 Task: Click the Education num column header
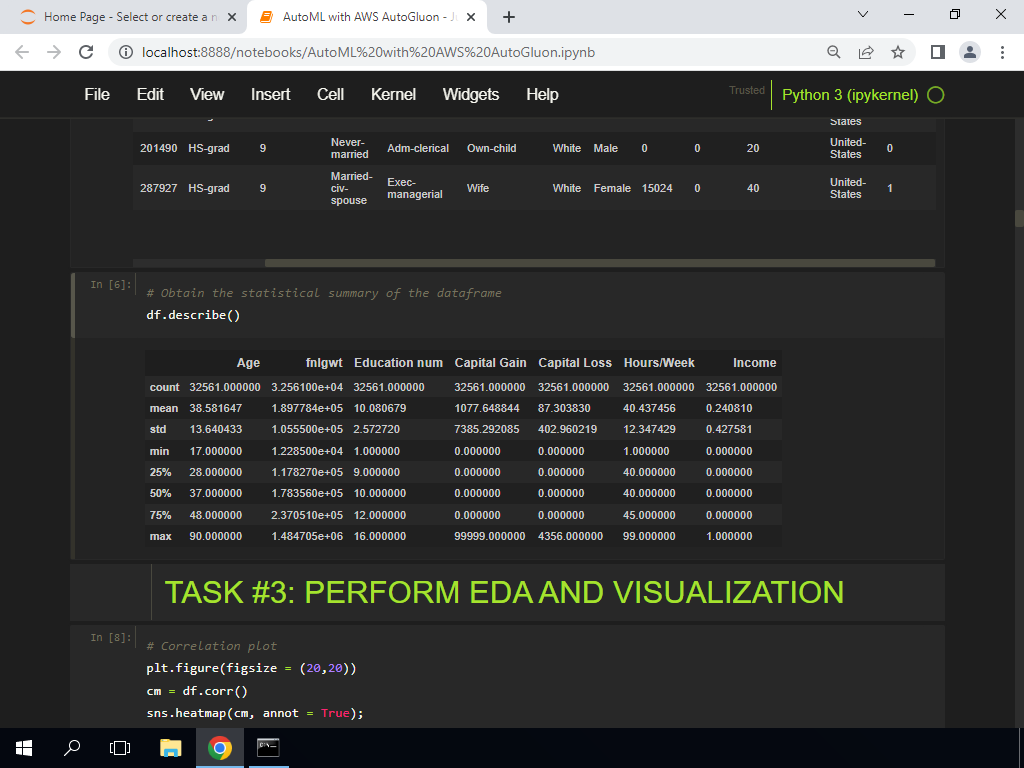[x=398, y=363]
